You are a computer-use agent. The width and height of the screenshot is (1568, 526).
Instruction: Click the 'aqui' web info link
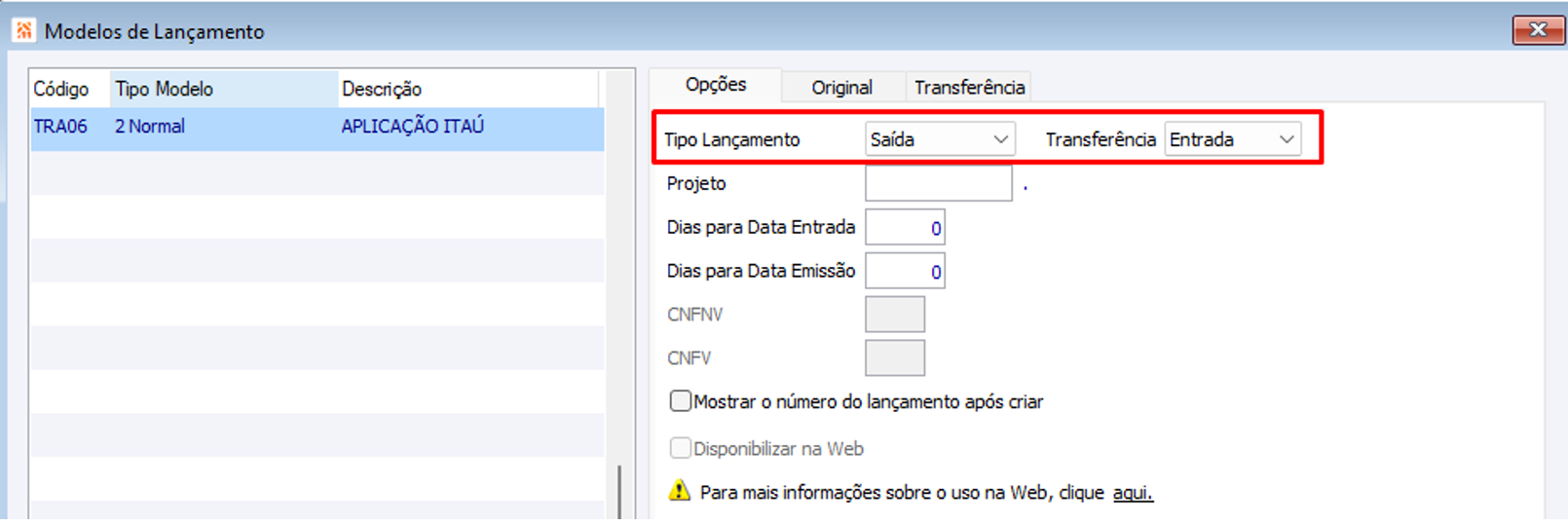point(1133,493)
